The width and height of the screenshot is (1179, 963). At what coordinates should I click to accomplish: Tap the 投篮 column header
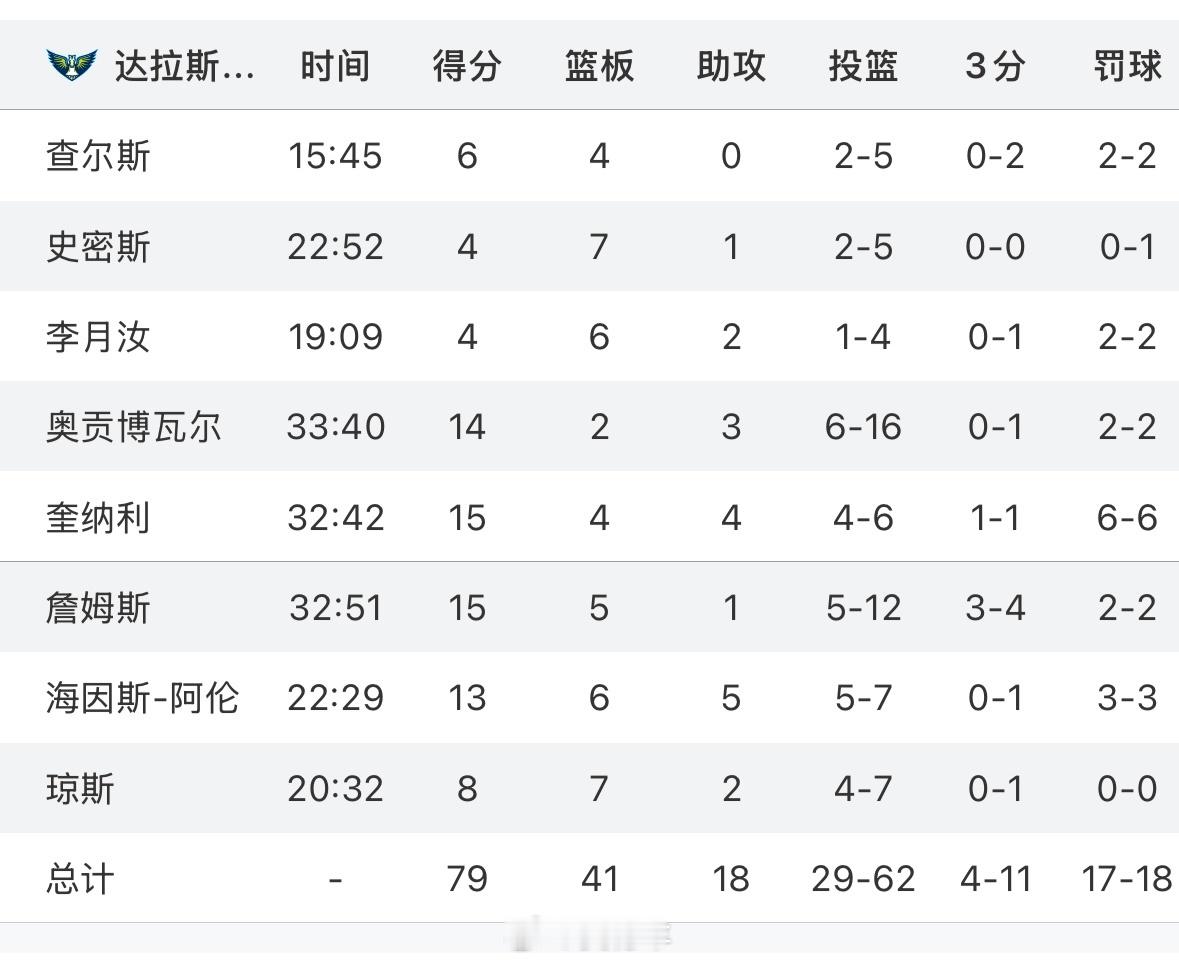(863, 66)
